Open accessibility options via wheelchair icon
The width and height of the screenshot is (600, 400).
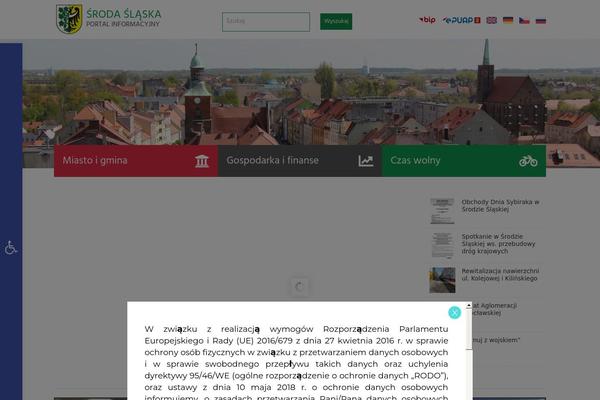(x=11, y=248)
